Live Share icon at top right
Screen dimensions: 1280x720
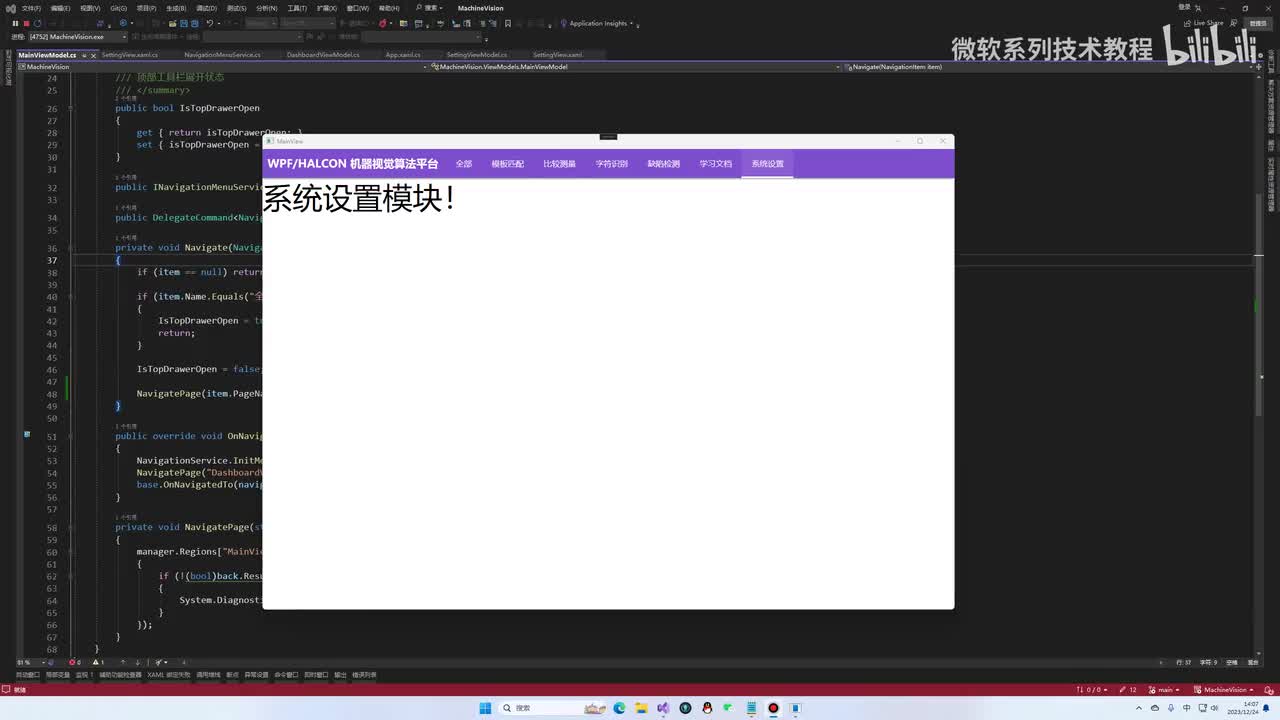point(1187,23)
